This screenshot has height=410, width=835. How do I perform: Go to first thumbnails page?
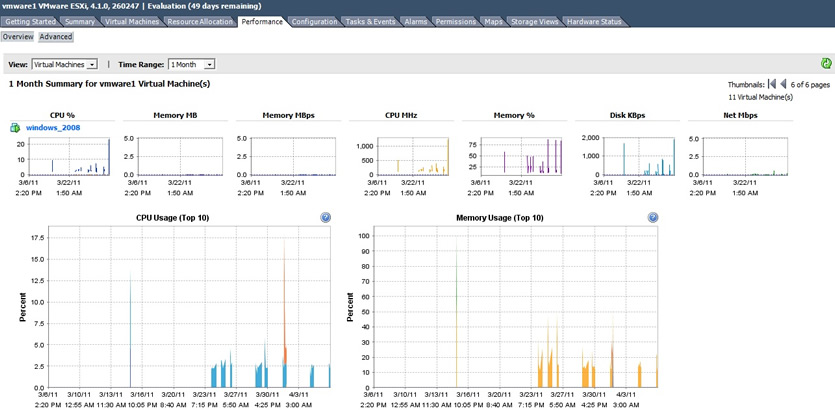[x=771, y=85]
